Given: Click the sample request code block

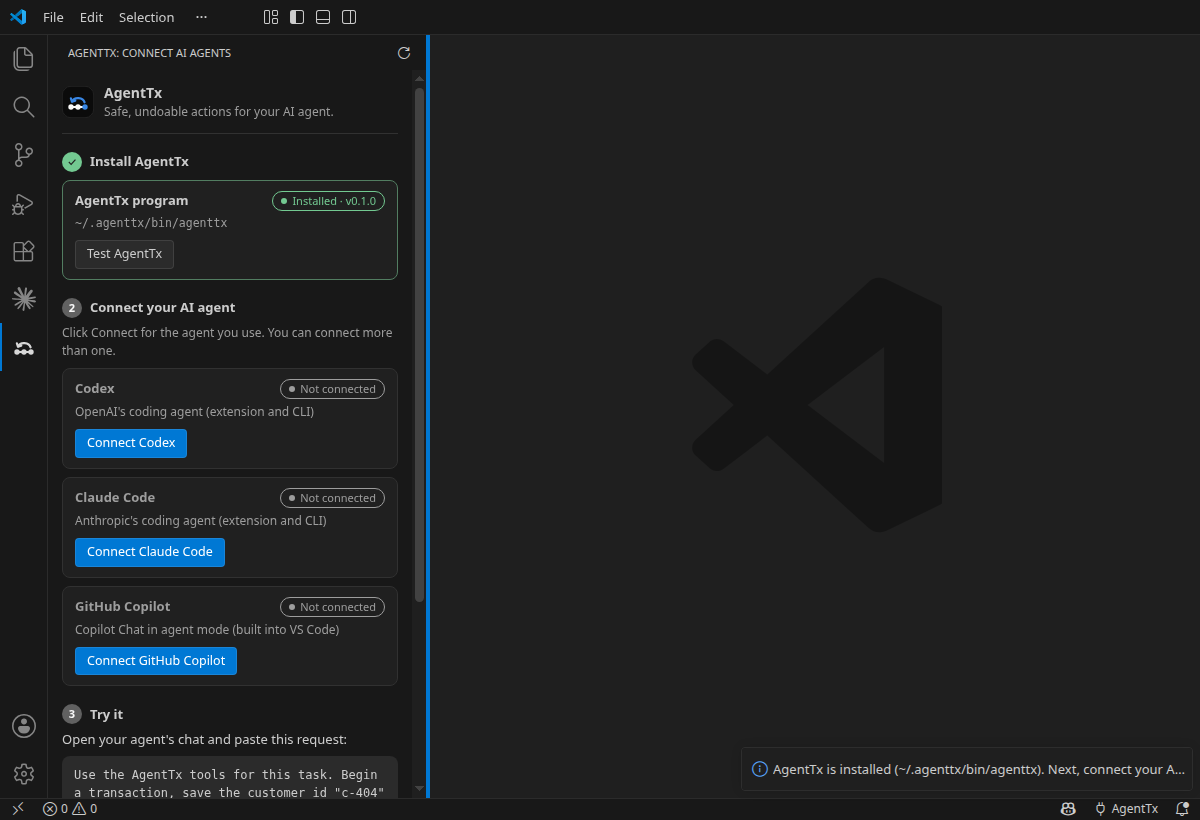Looking at the screenshot, I should point(230,777).
